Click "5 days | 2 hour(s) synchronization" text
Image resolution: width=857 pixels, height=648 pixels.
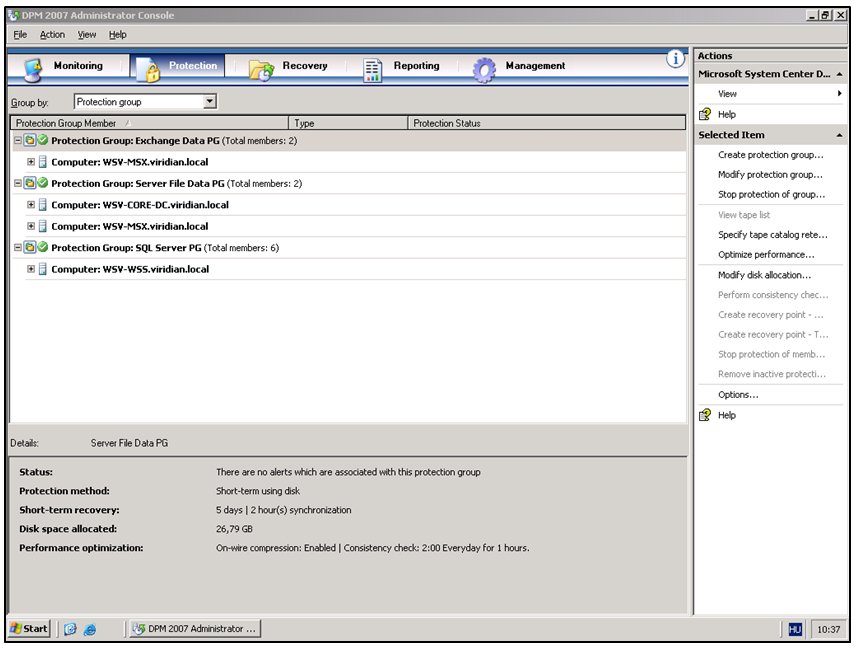coord(283,510)
